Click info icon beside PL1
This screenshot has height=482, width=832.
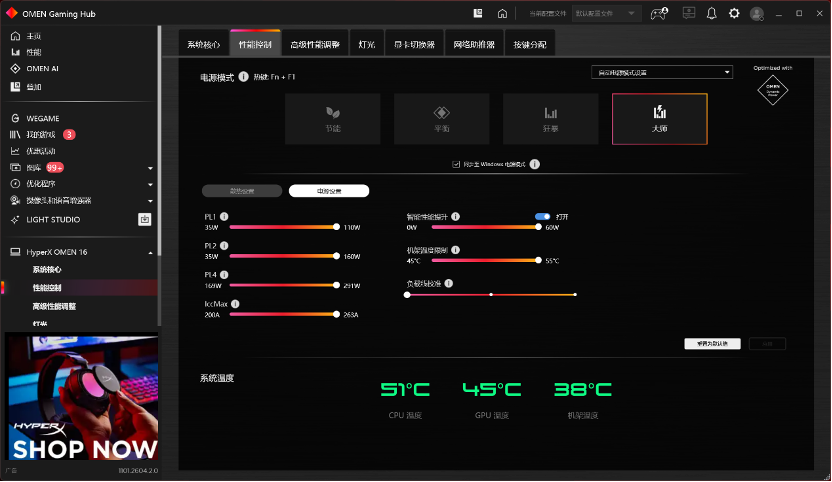click(x=224, y=217)
